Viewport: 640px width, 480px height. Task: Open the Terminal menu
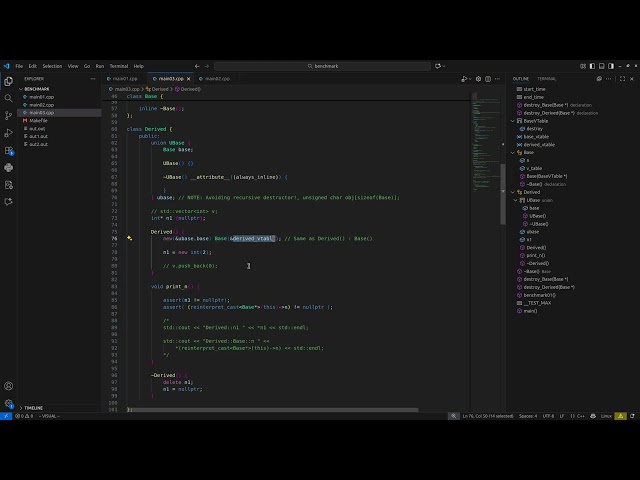click(x=119, y=66)
